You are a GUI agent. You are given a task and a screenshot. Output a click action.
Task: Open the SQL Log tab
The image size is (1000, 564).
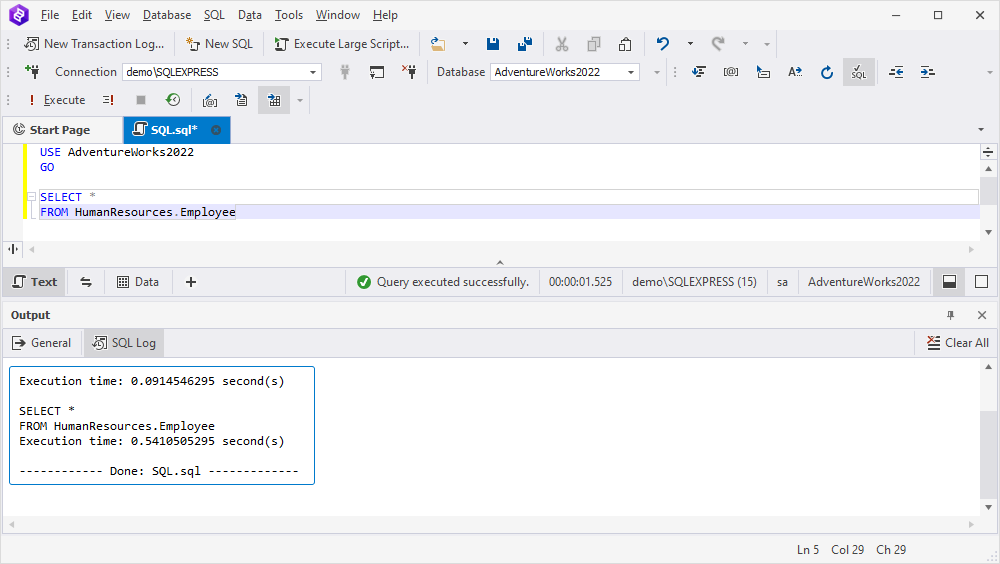124,343
